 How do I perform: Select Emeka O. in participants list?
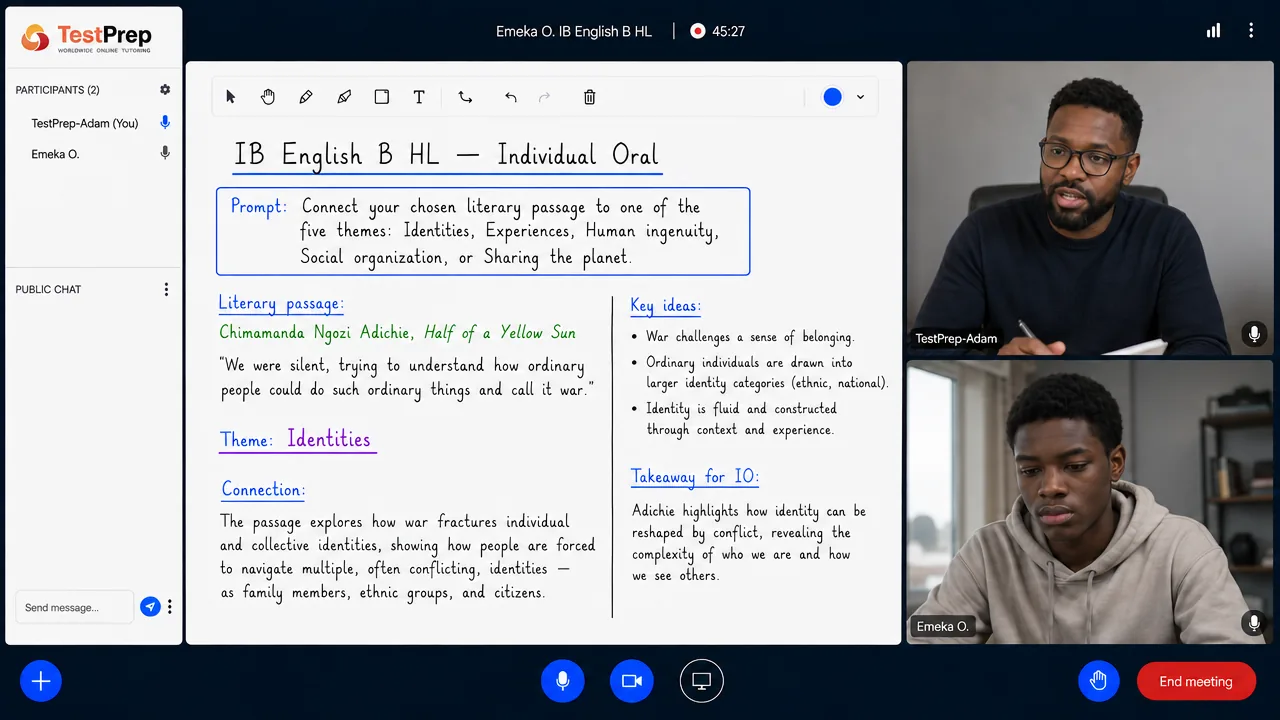55,154
